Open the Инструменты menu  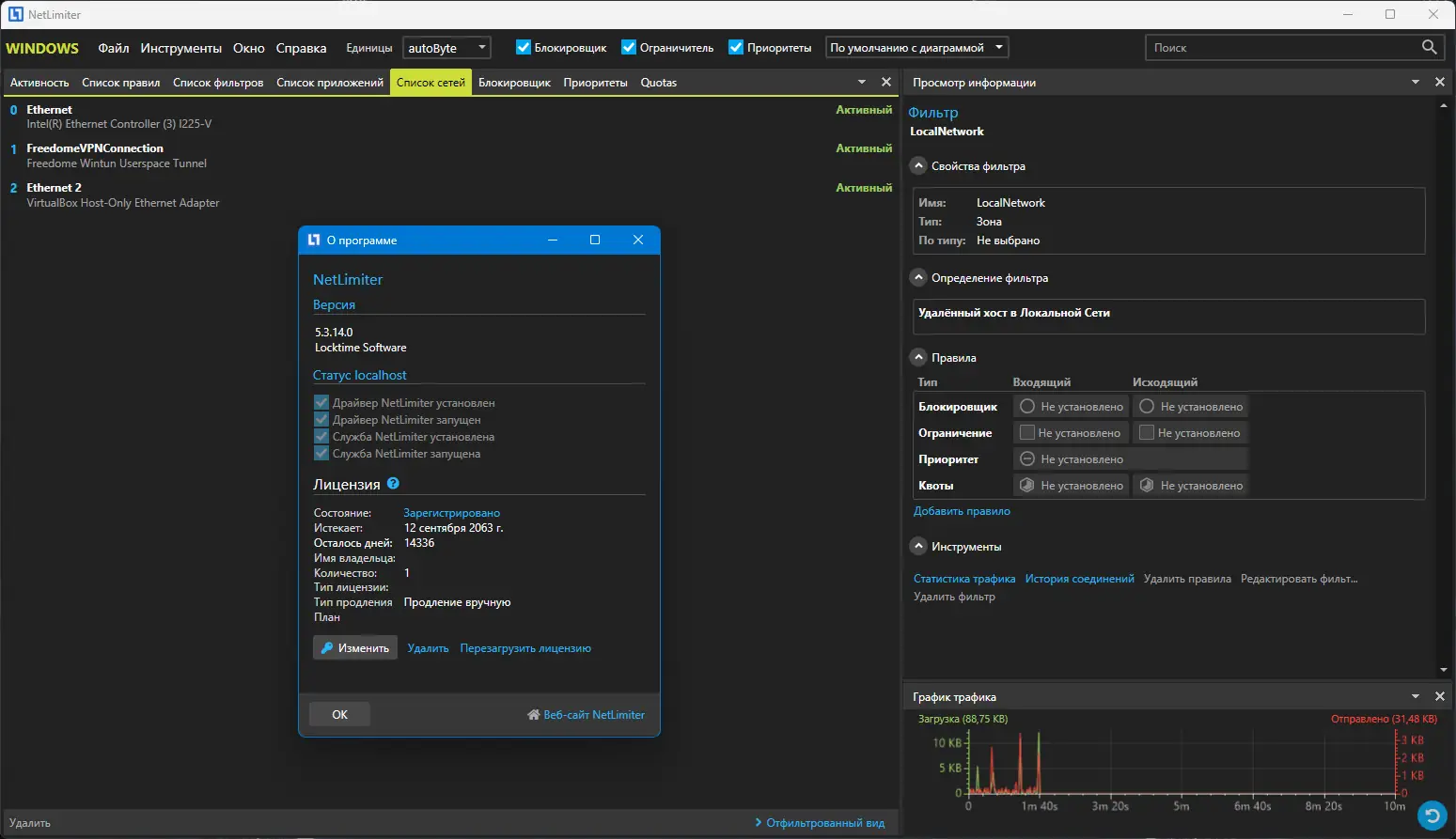point(180,48)
